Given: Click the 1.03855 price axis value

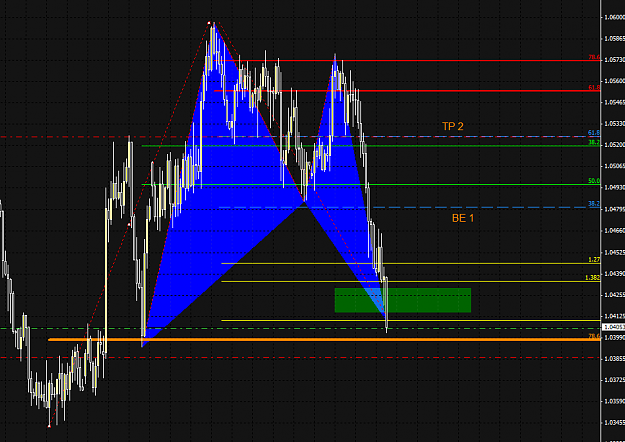Looking at the screenshot, I should [615, 358].
